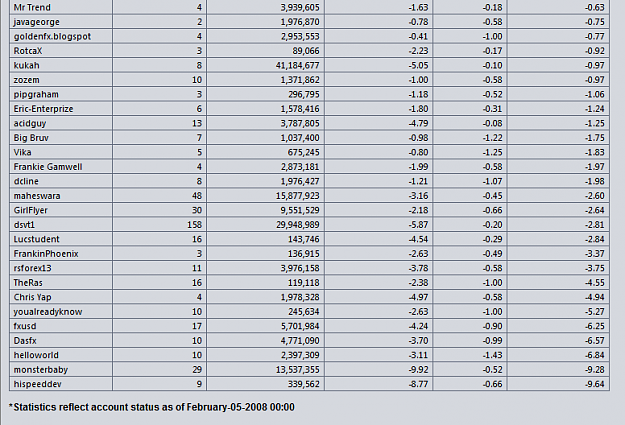The image size is (625, 425).
Task: Select the count 48 for maheswara
Action: click(197, 196)
